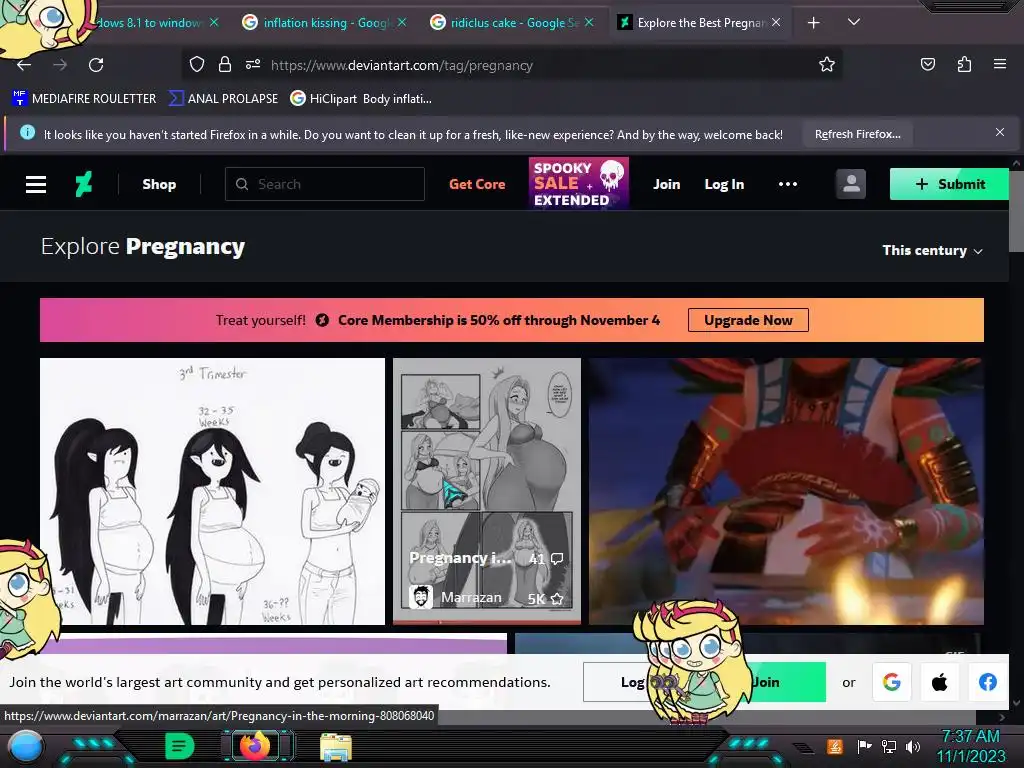Open site permissions icon in address bar

(253, 65)
